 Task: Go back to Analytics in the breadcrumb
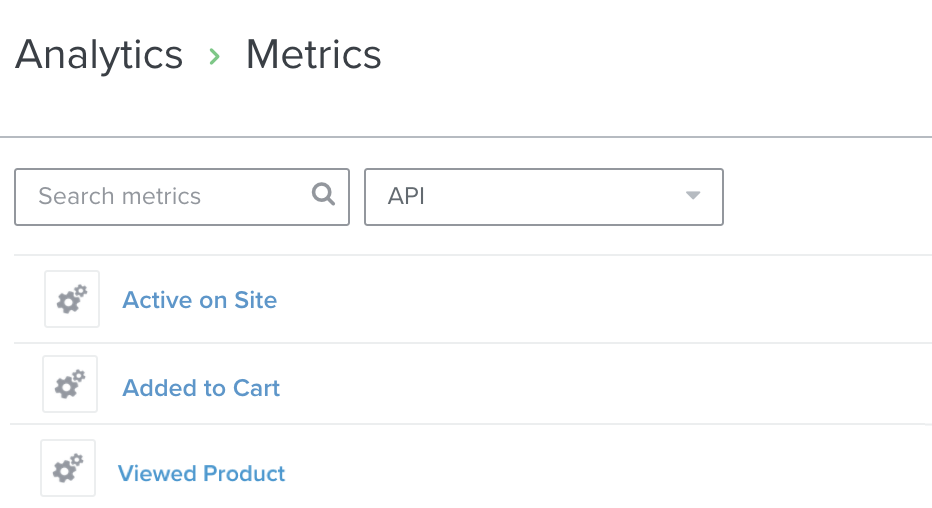pos(99,54)
